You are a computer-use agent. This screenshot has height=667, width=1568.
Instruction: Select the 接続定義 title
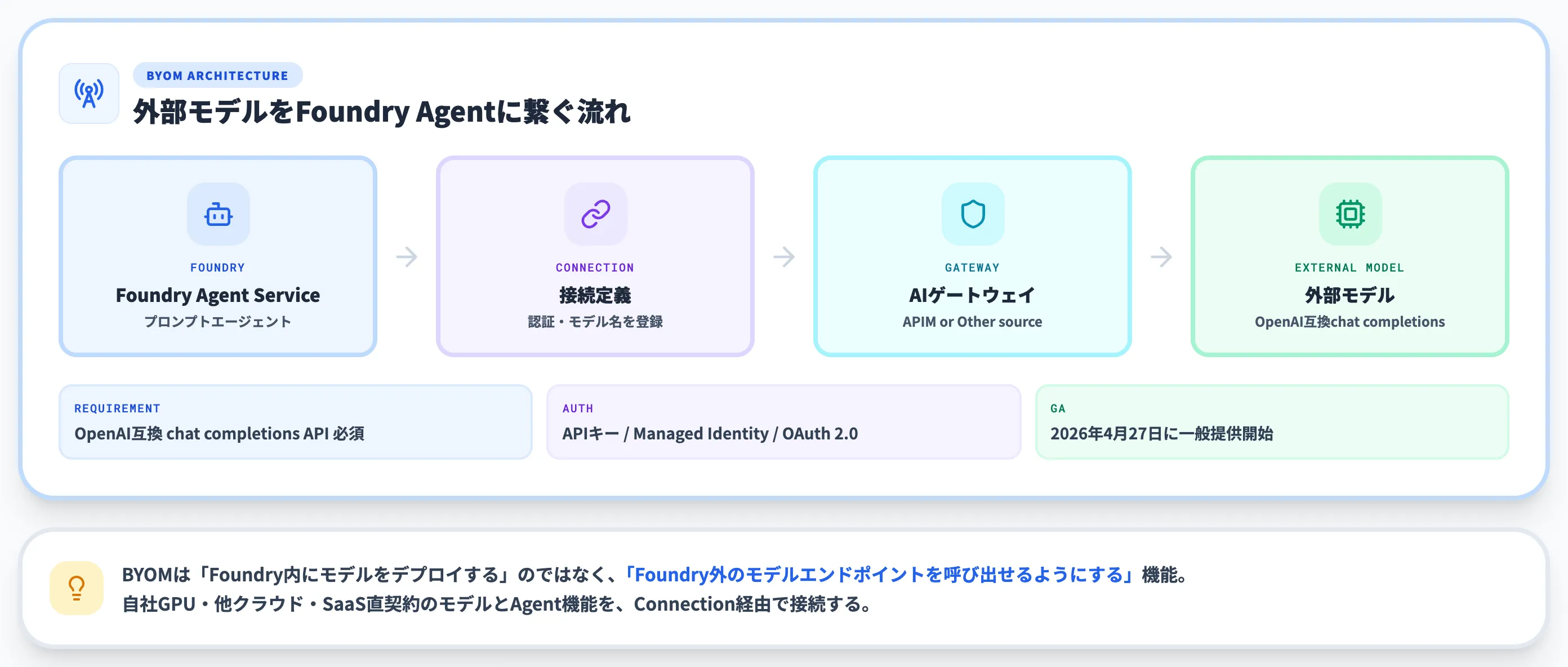point(595,295)
